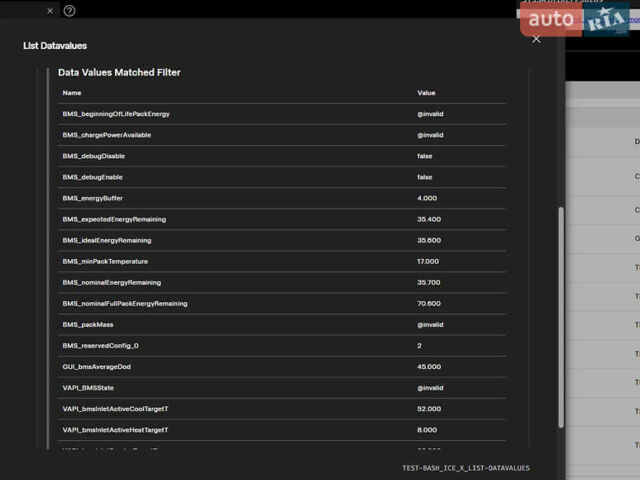Close the browser tab with X
The width and height of the screenshot is (640, 480).
[x=50, y=11]
